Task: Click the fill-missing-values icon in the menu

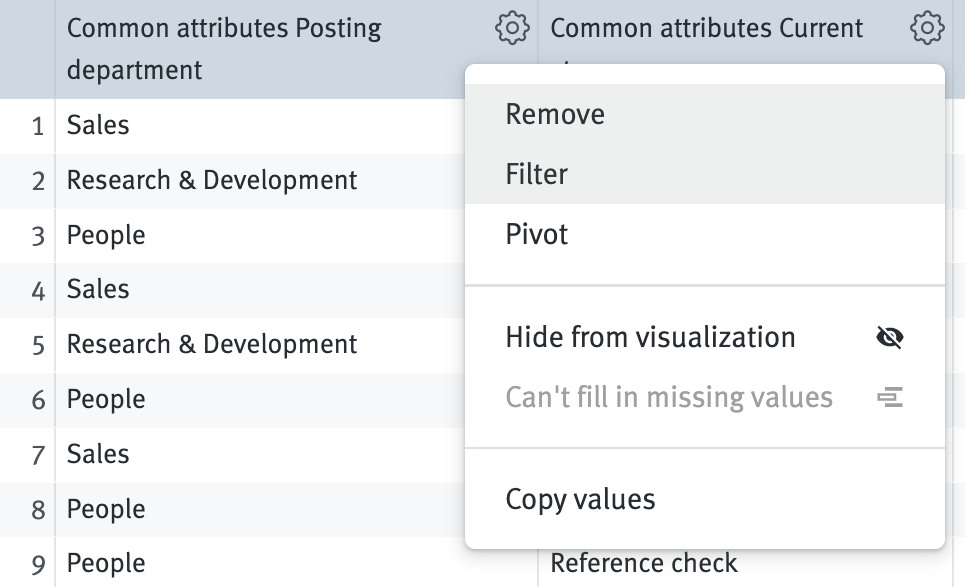Action: (x=889, y=397)
